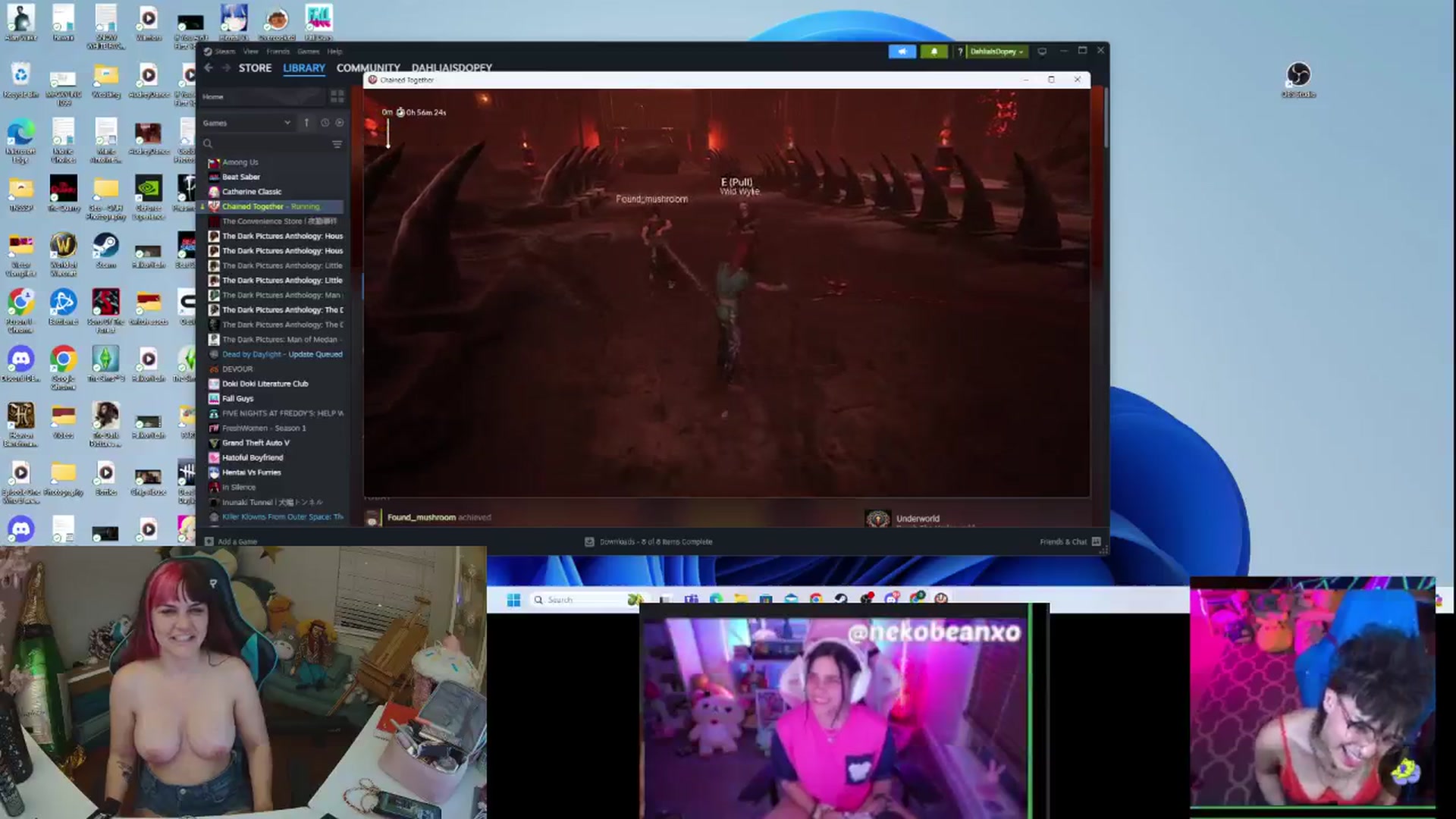Toggle the recent activity clock filter
The image size is (1456, 819).
(x=325, y=123)
